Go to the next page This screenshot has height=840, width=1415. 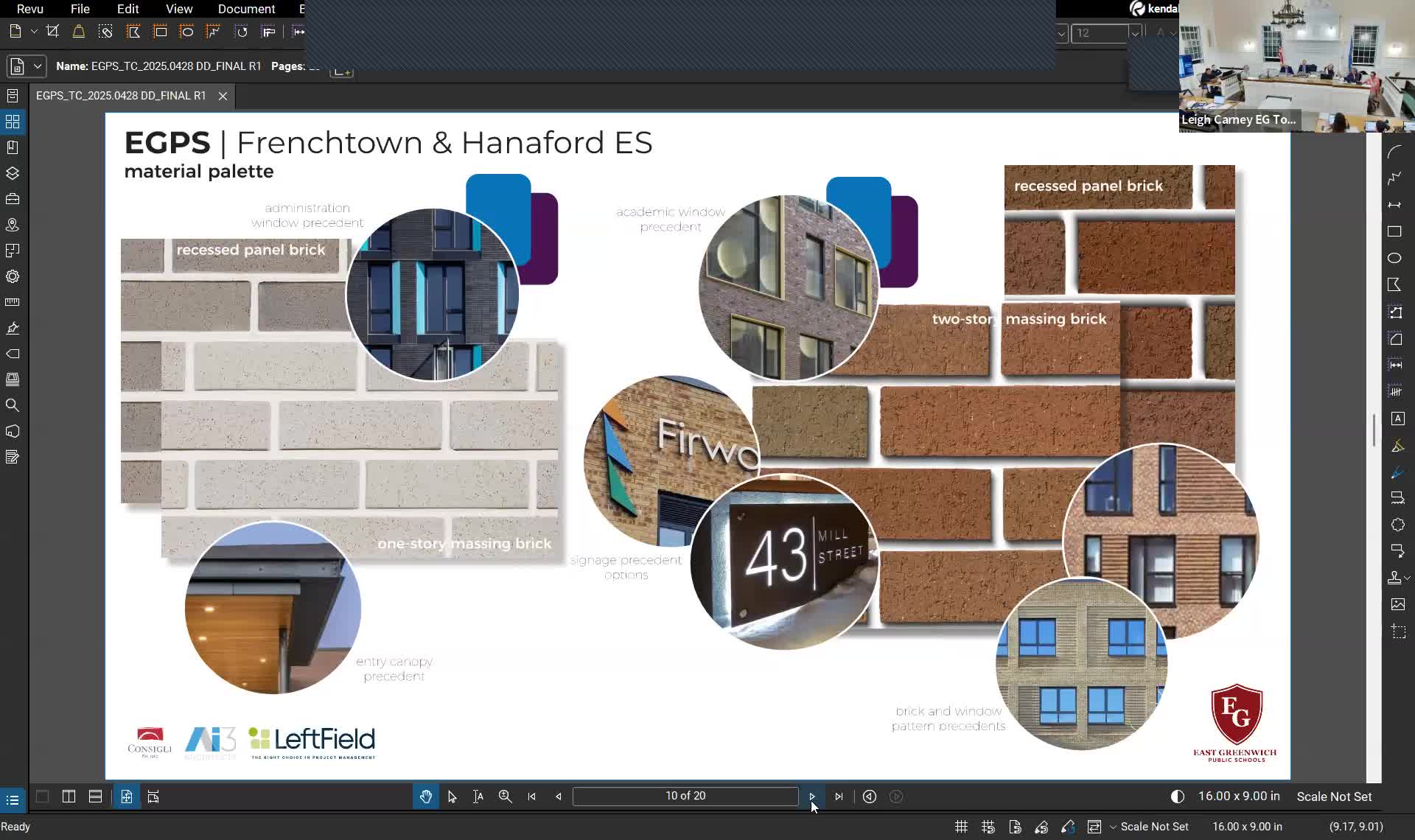point(812,797)
